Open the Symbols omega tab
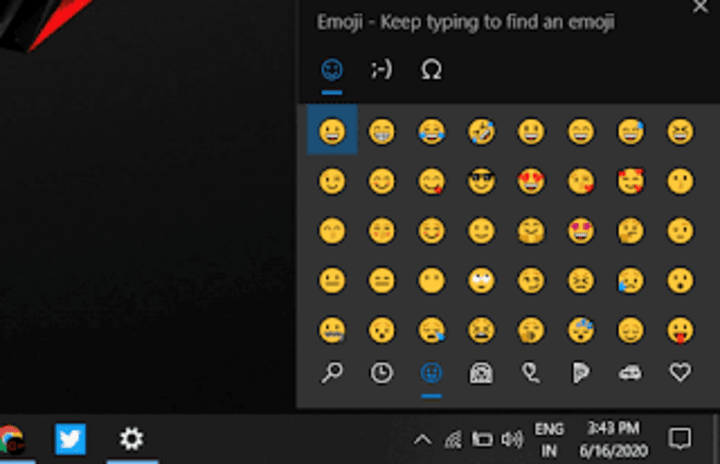 431,70
